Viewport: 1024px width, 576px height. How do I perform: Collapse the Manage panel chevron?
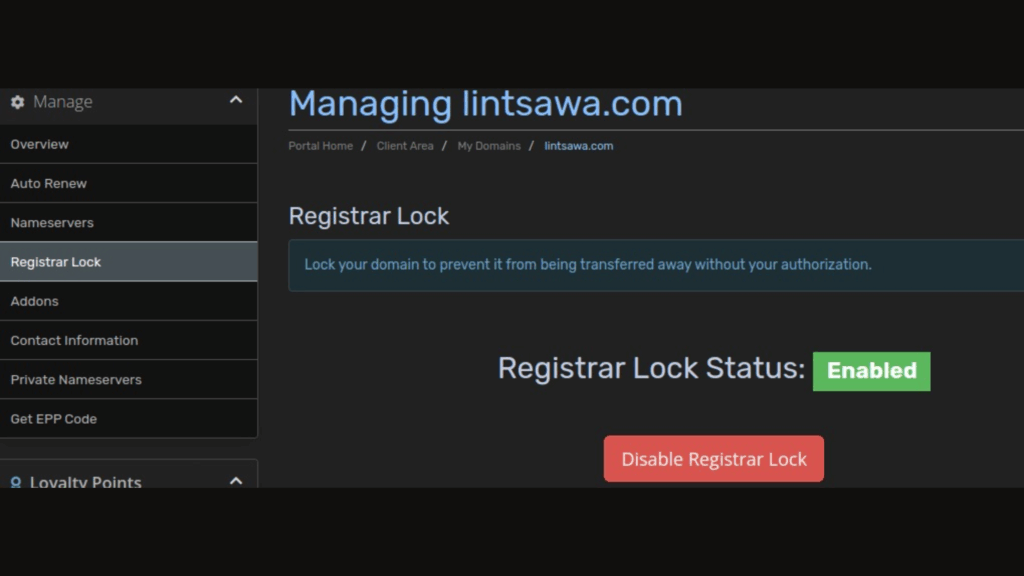(x=236, y=101)
